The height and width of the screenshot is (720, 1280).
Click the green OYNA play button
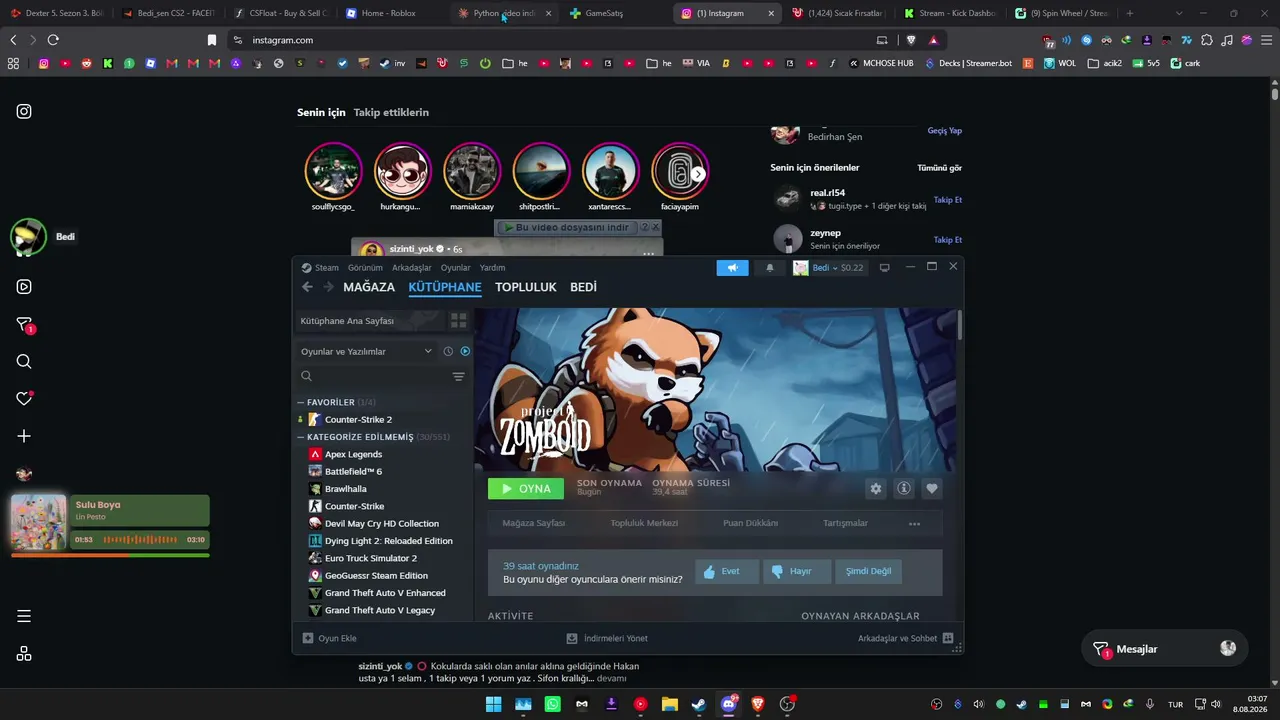[526, 489]
